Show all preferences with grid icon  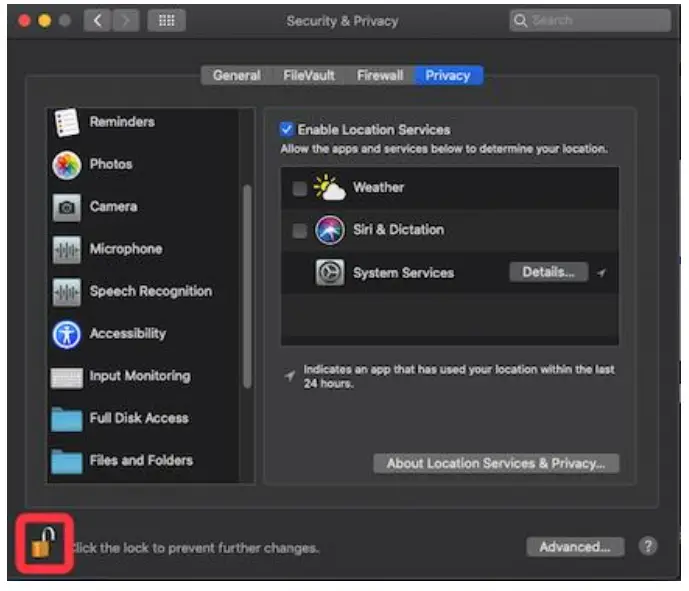(167, 20)
